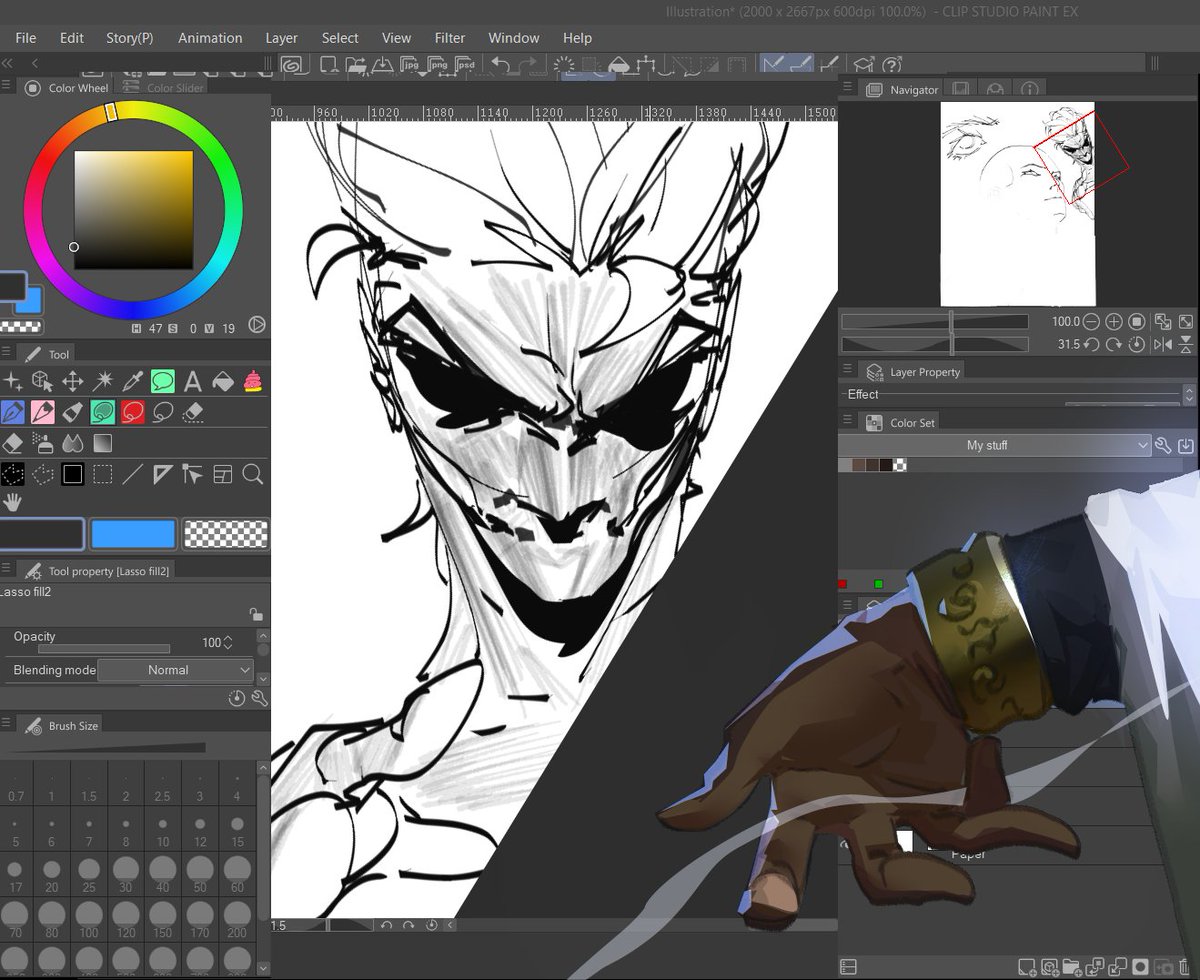
Task: Click the Navigator canvas thumbnail
Action: [x=1018, y=204]
